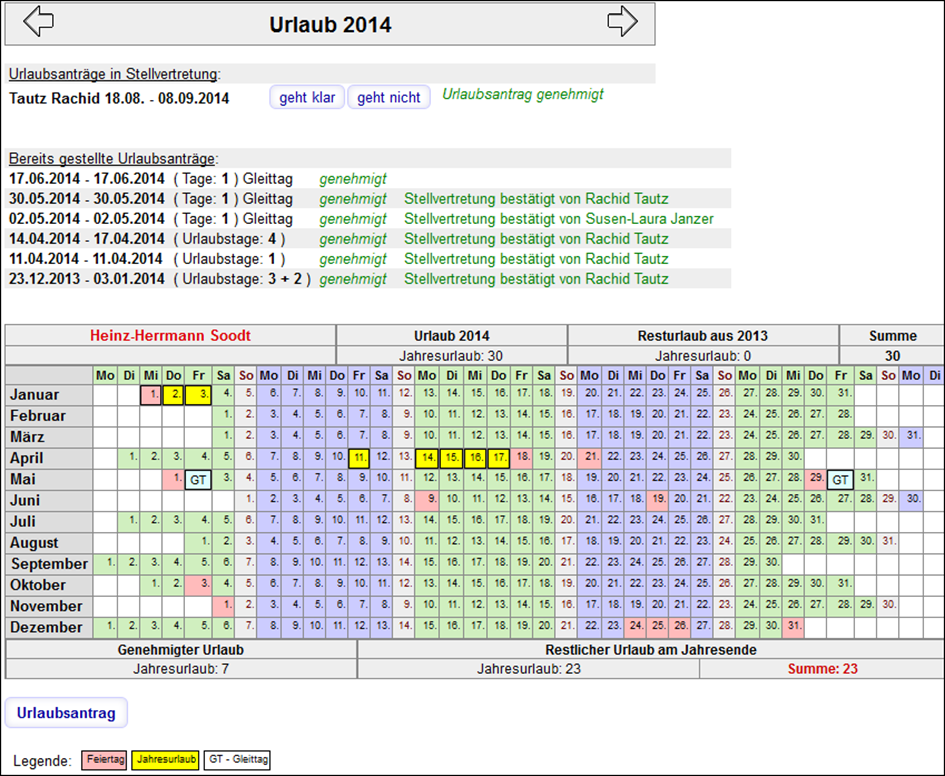
Task: Click holiday cell May 1
Action: tap(174, 480)
